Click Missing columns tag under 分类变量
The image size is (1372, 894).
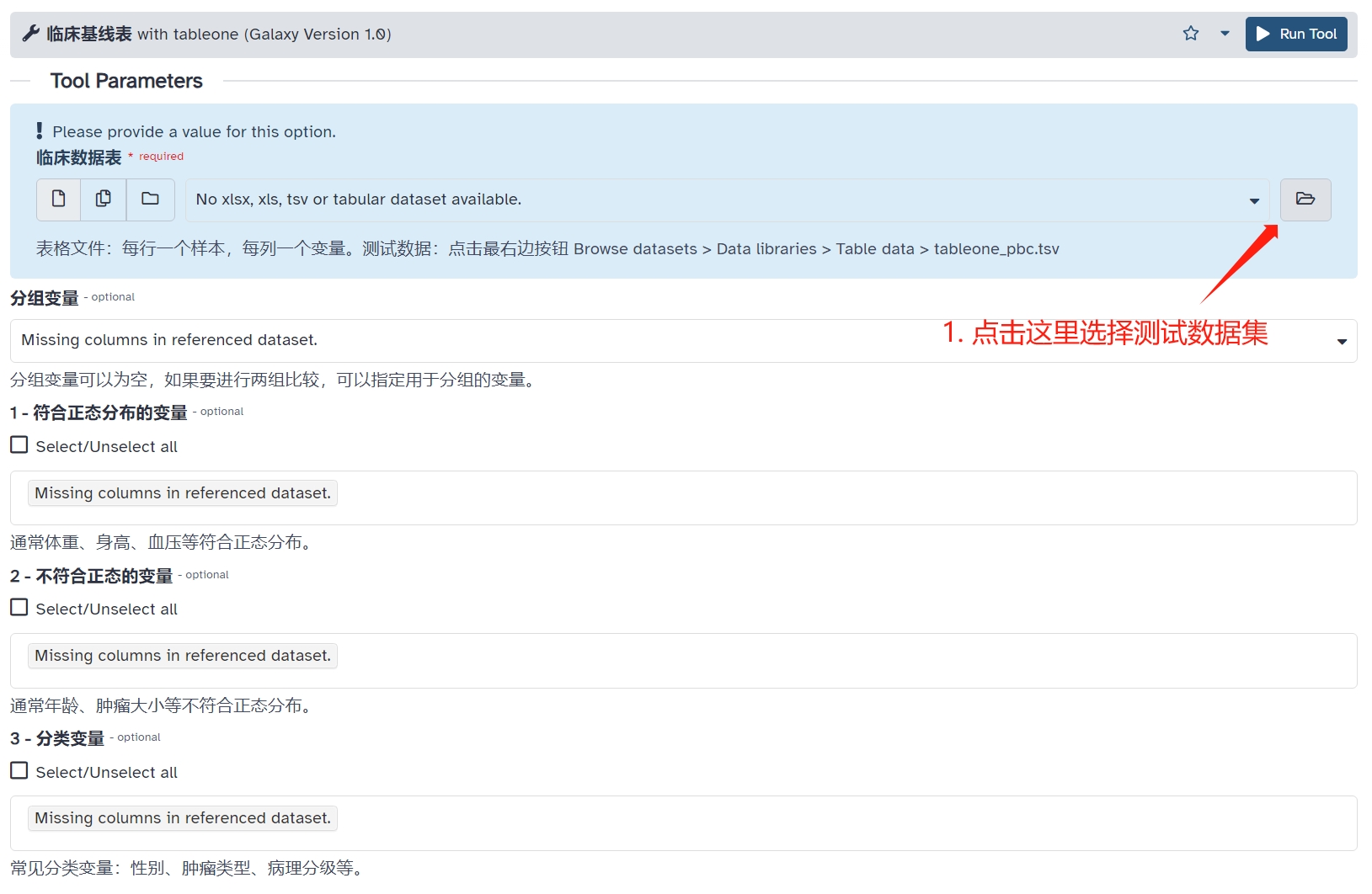183,818
